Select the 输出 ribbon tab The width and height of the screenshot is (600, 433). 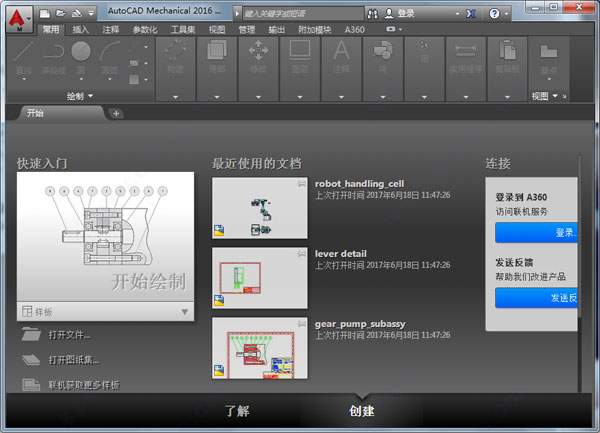click(276, 29)
